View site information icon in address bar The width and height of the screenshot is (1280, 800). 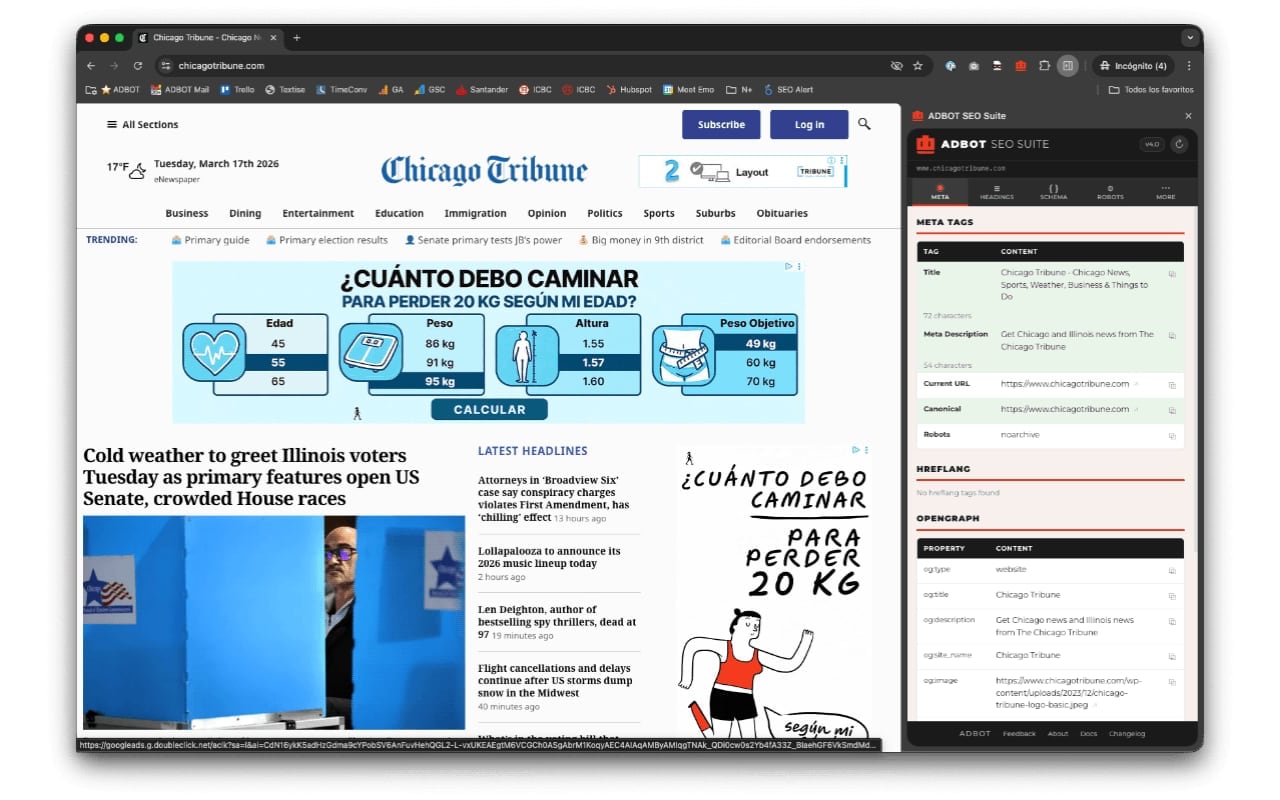(x=166, y=66)
